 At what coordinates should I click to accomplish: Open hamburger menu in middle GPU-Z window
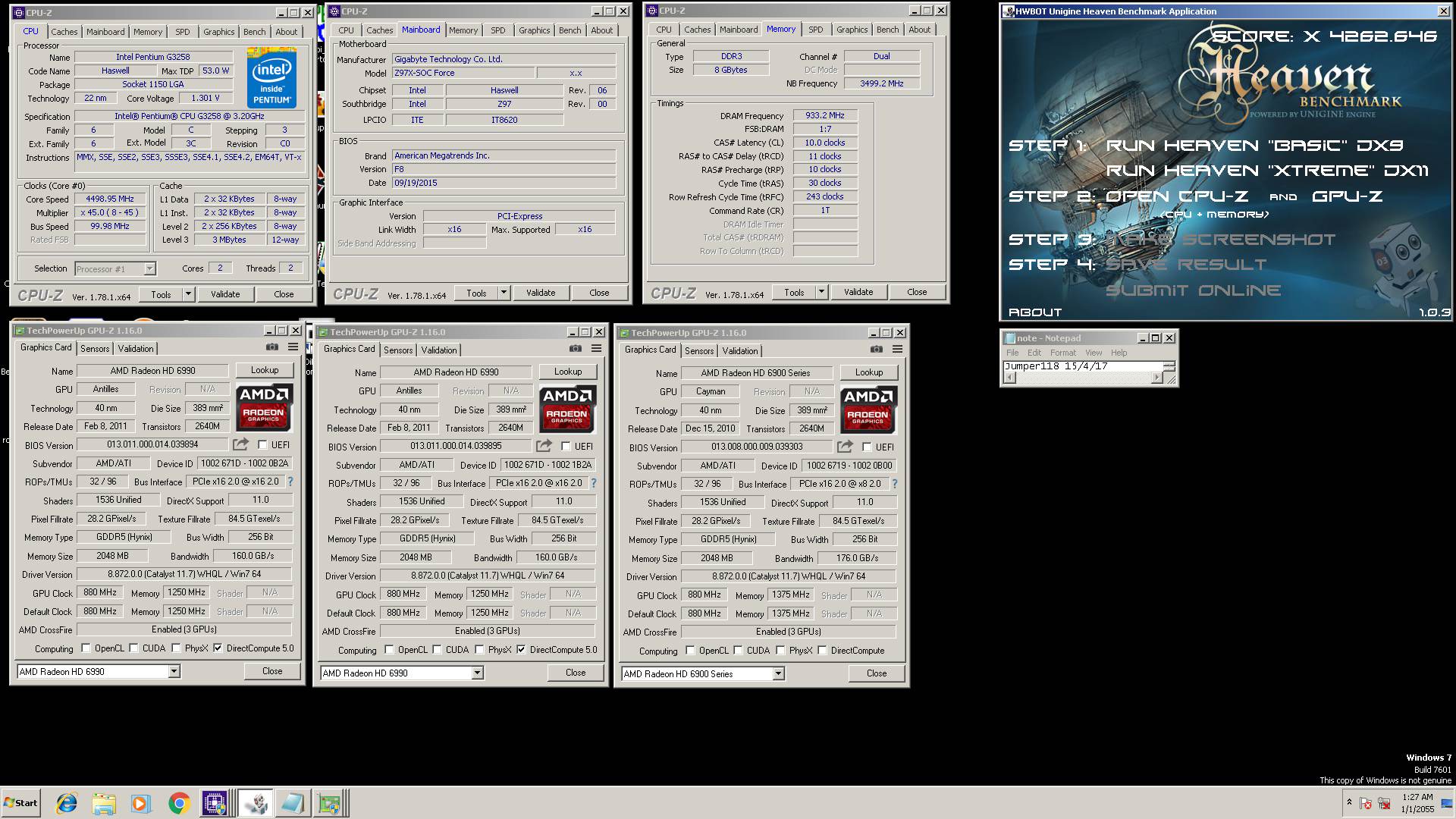596,349
